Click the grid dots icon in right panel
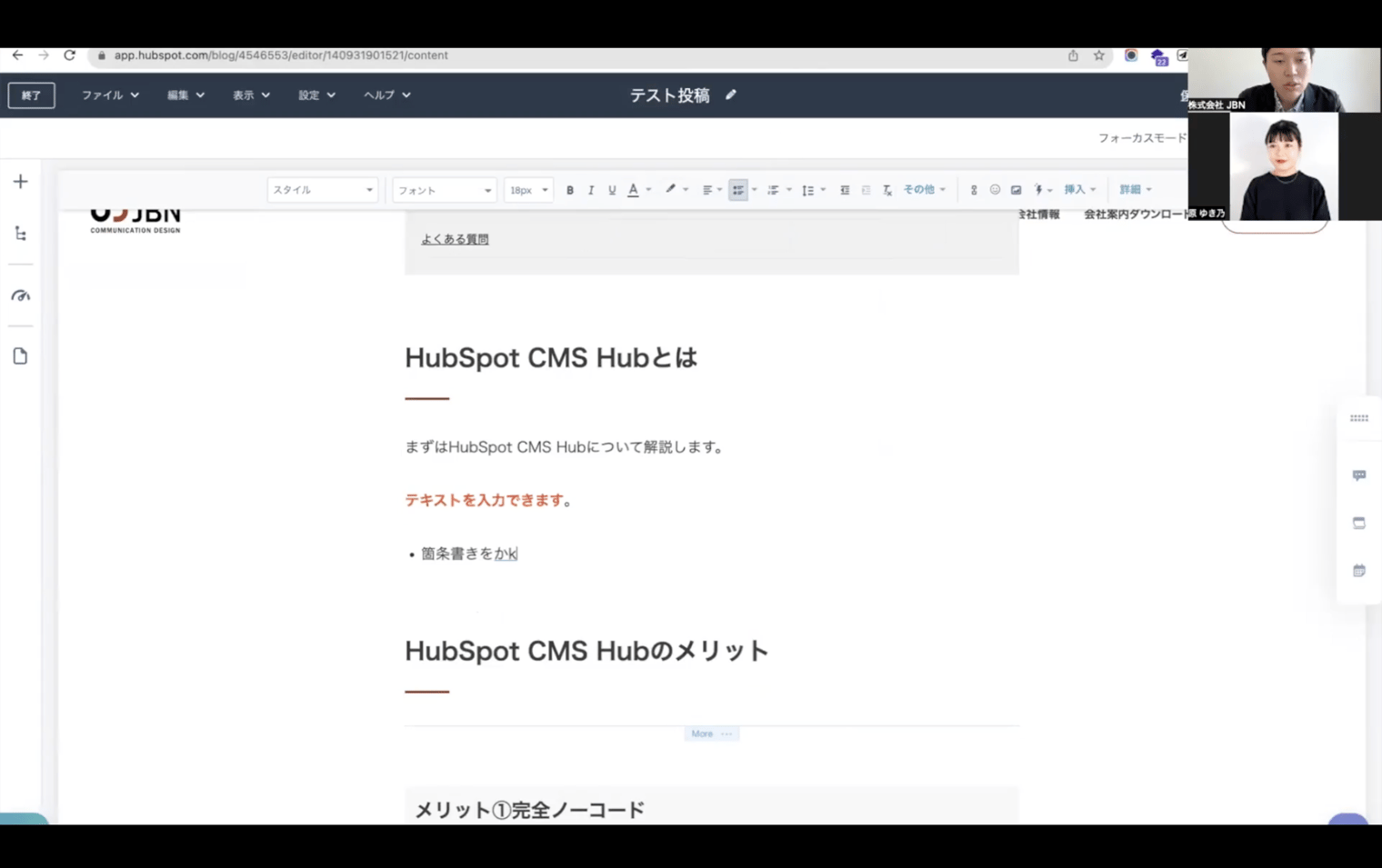 [1359, 418]
